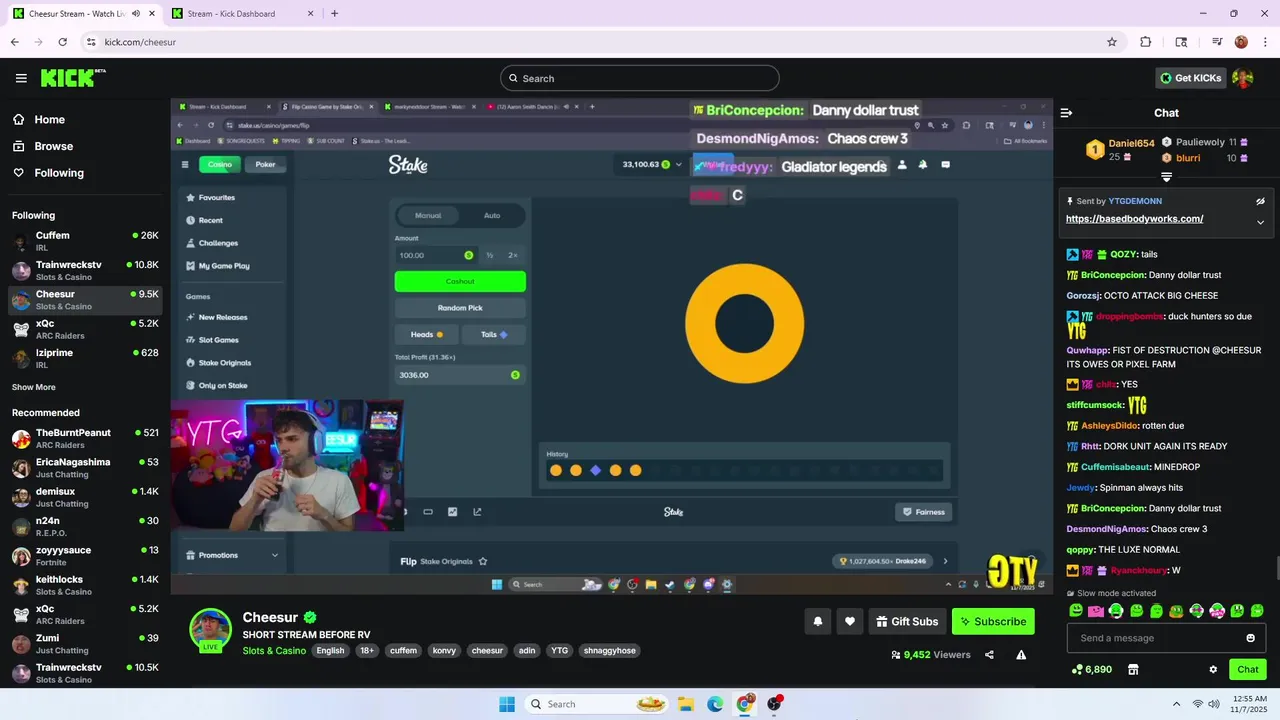This screenshot has height=720, width=1280.
Task: Open EricaNagashima recommended channel
Action: (x=85, y=467)
